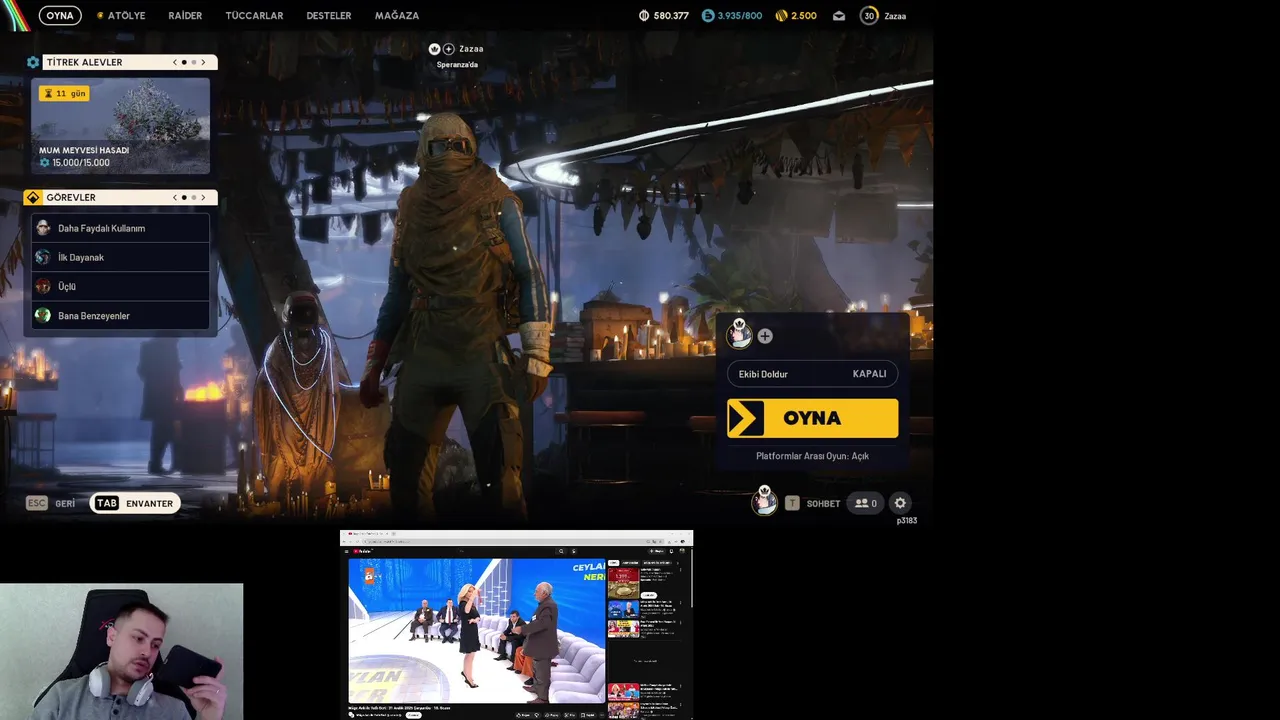Click the trader icon beside Bana Benzeyenler

click(43, 315)
